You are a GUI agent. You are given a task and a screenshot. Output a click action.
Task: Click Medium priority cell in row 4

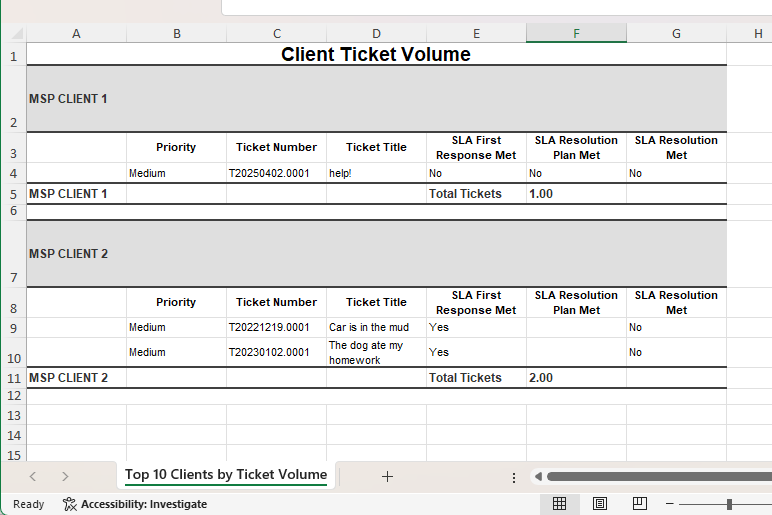click(x=176, y=173)
